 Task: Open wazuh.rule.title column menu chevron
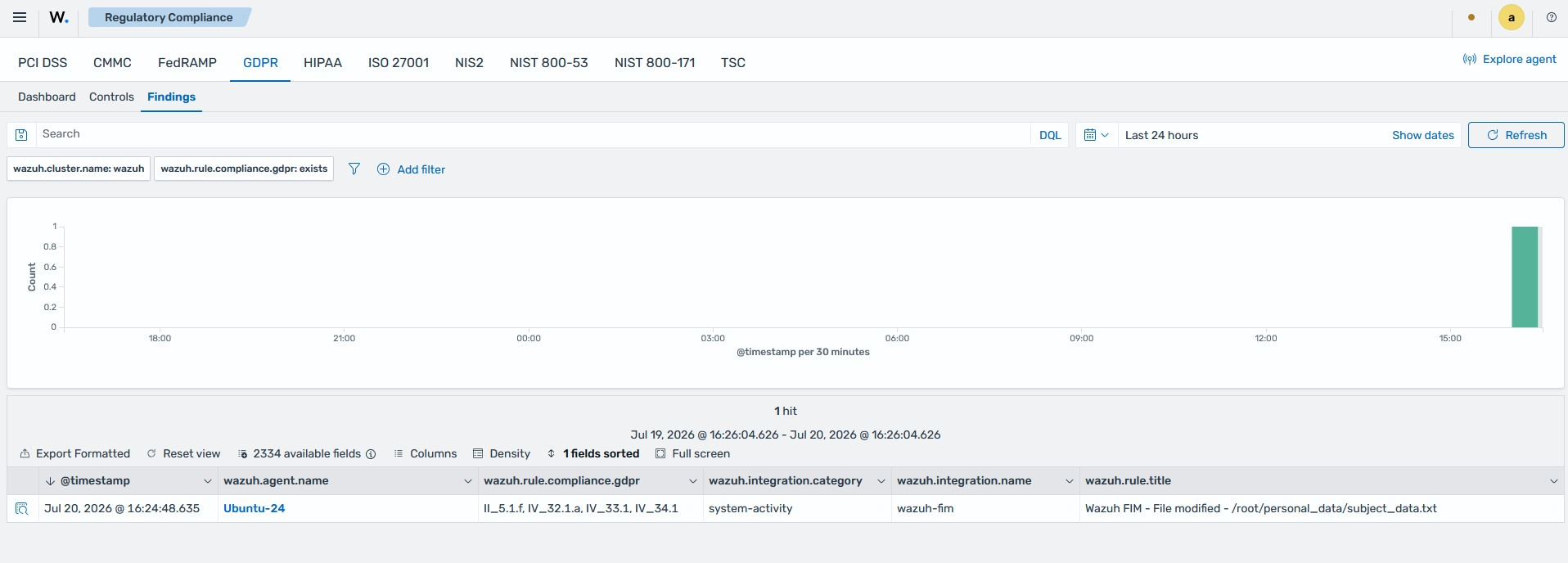pyautogui.click(x=1553, y=481)
